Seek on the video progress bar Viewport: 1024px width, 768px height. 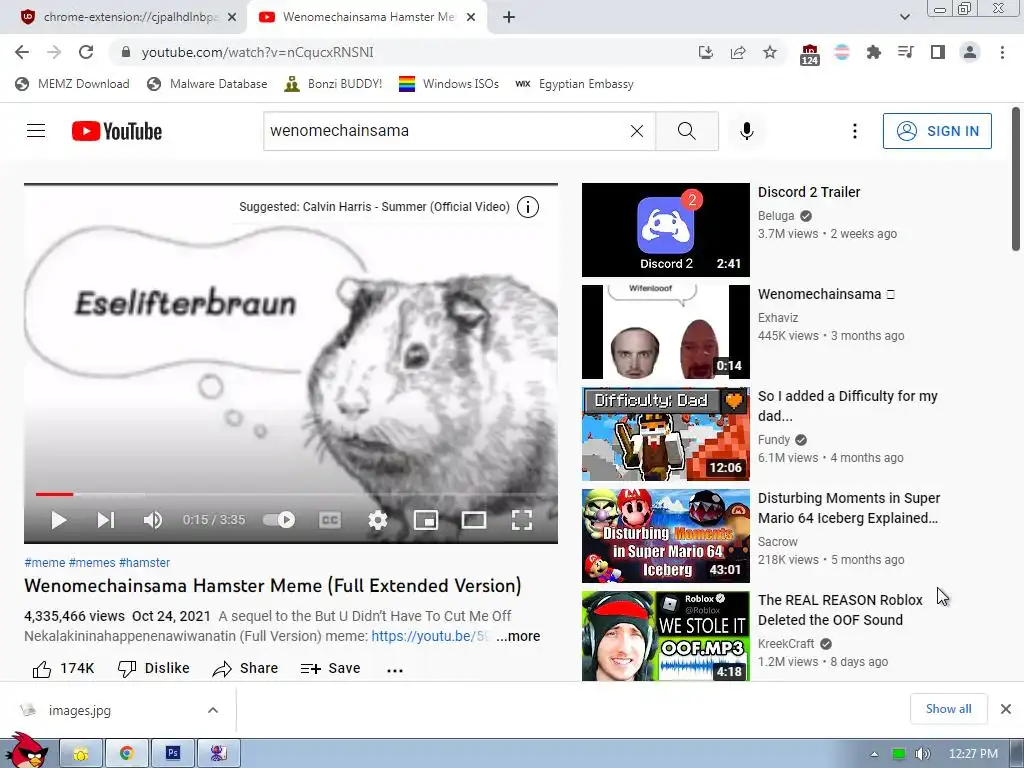(291, 494)
